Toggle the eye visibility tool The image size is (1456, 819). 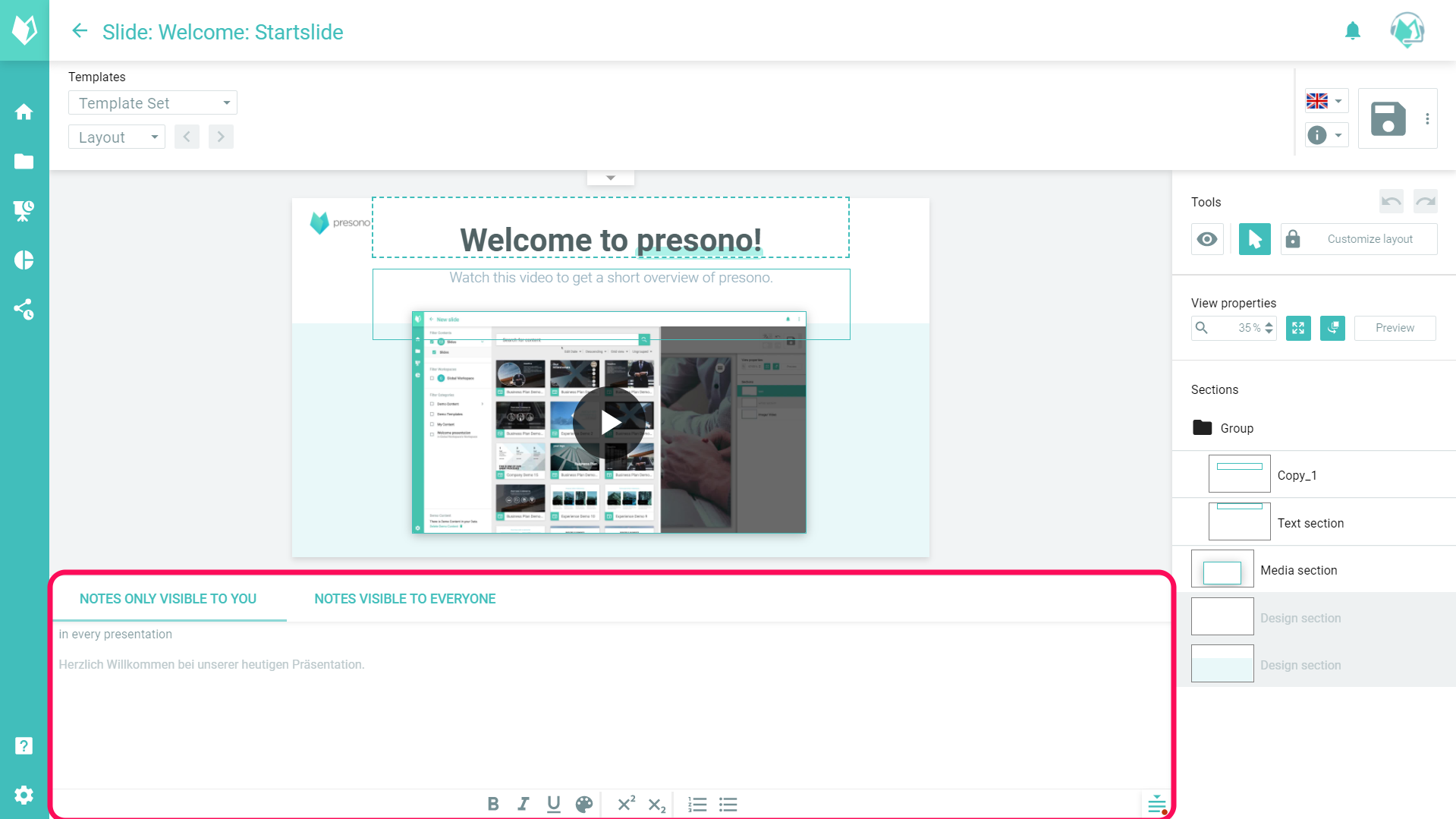click(x=1207, y=239)
